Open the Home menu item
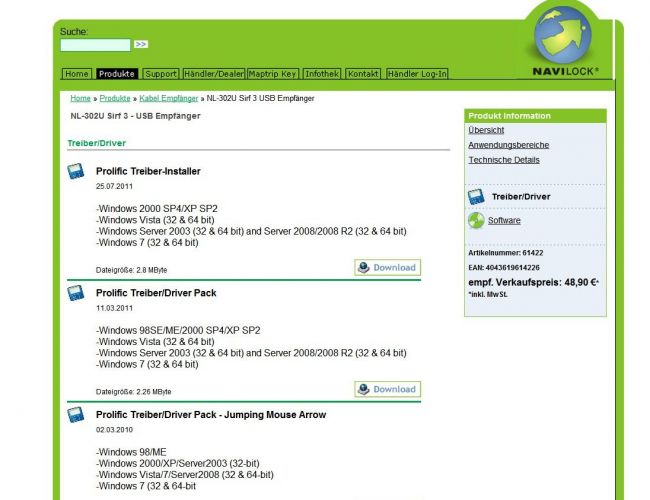Image resolution: width=650 pixels, height=500 pixels. coord(77,74)
